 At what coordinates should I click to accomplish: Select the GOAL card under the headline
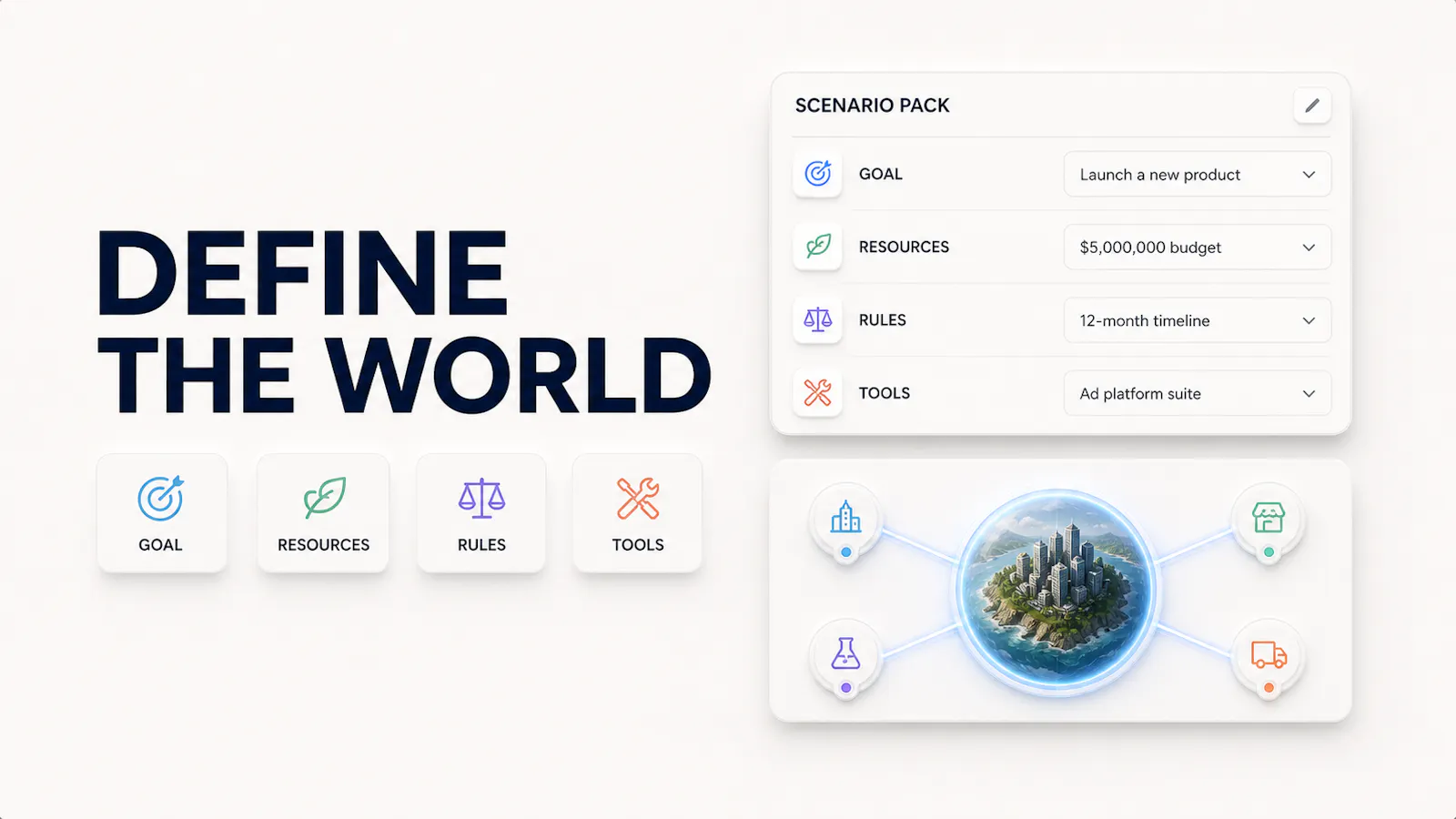[161, 513]
